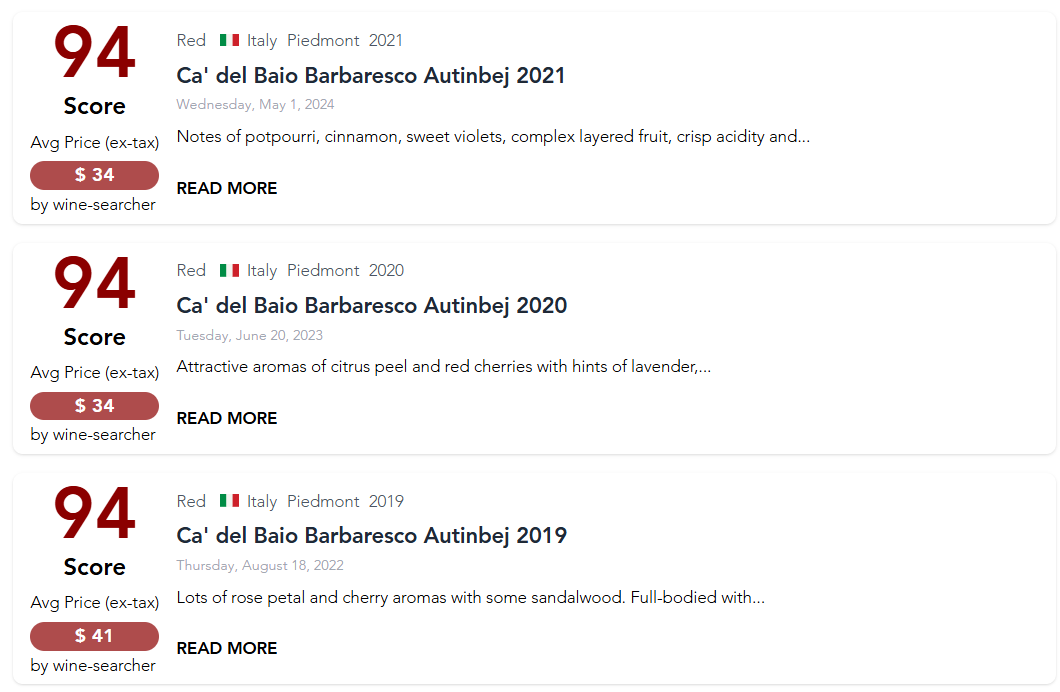
Task: Click the 94 score on the 2021 wine
Action: 94,55
